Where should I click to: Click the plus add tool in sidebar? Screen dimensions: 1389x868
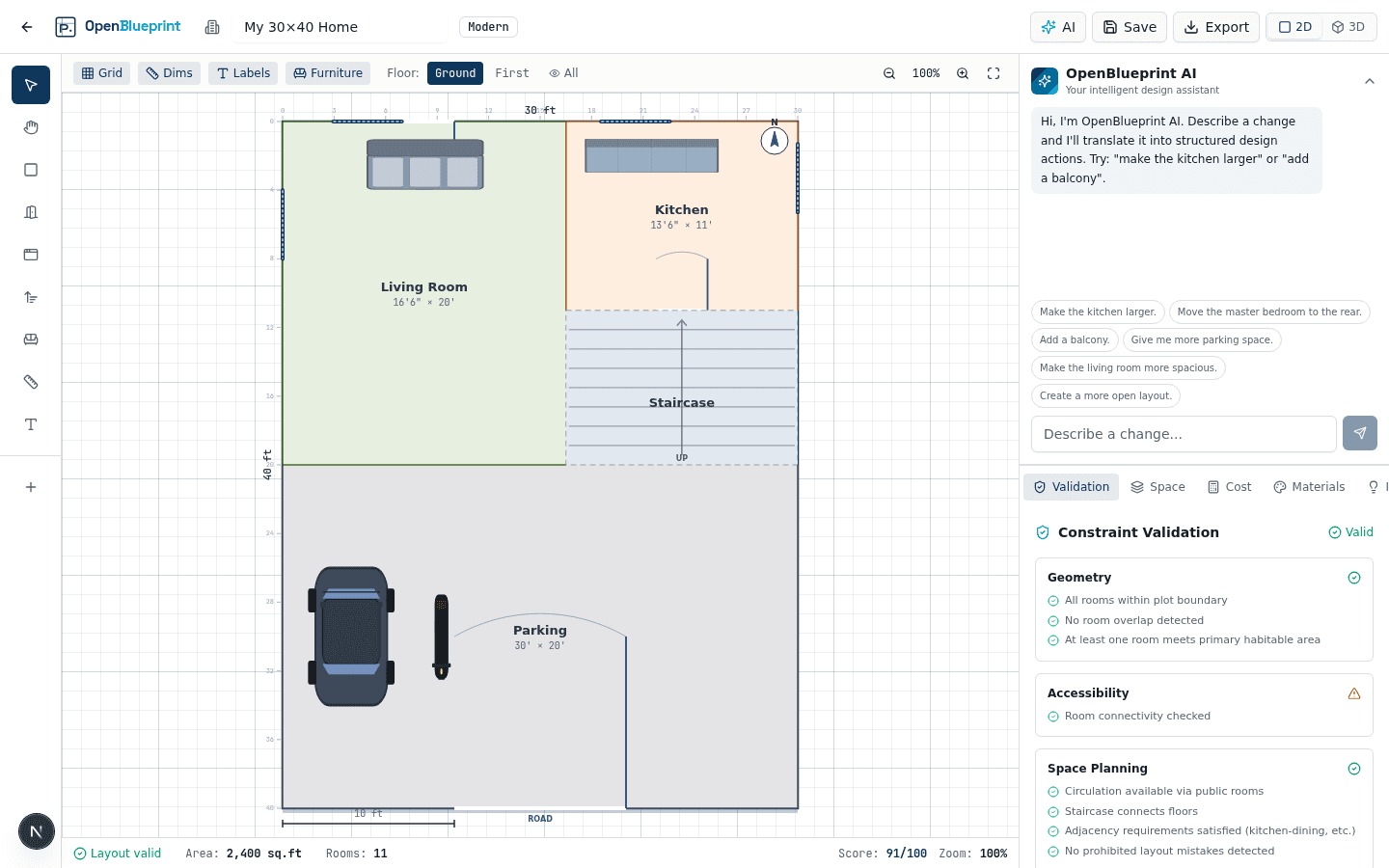(x=31, y=487)
